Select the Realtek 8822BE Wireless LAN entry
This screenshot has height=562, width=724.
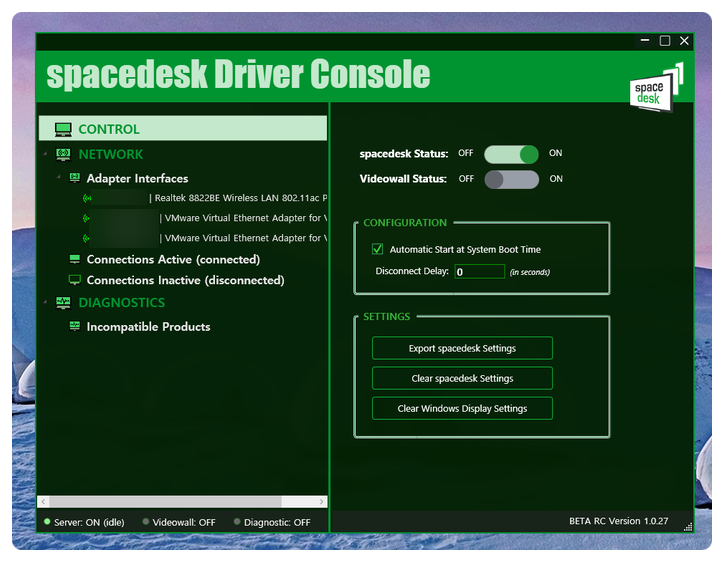[240, 198]
